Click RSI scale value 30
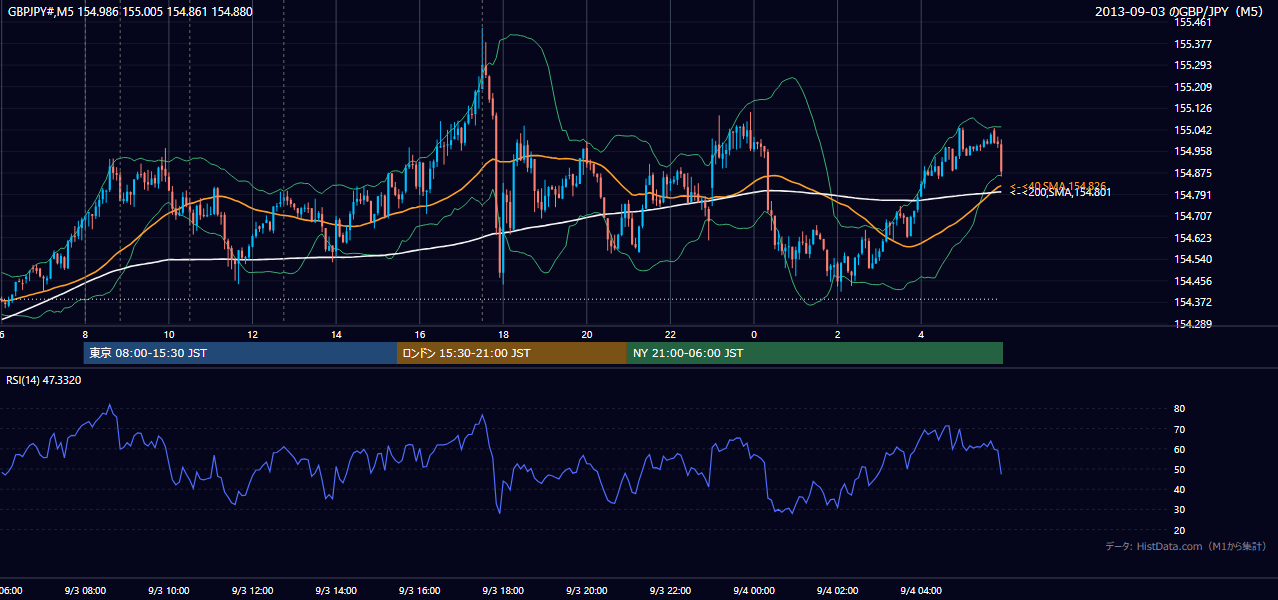This screenshot has height=600, width=1278. (1180, 510)
